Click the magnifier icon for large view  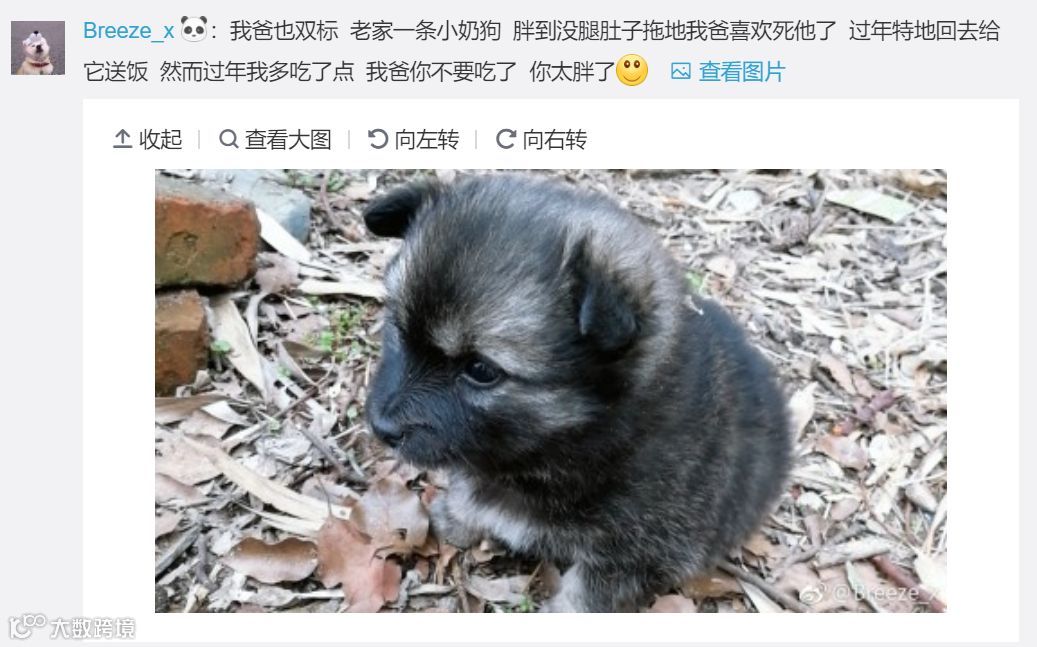(228, 139)
